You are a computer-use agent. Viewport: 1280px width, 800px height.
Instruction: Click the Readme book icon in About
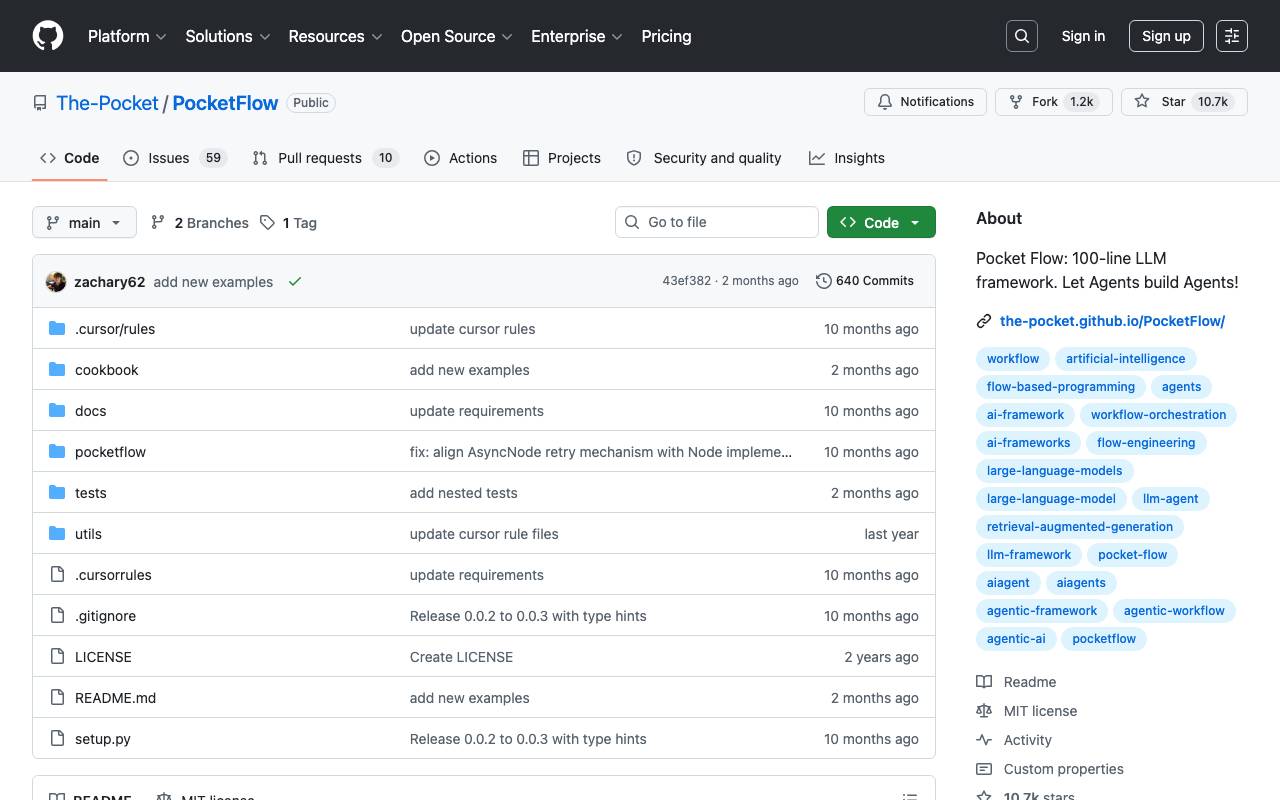[984, 682]
